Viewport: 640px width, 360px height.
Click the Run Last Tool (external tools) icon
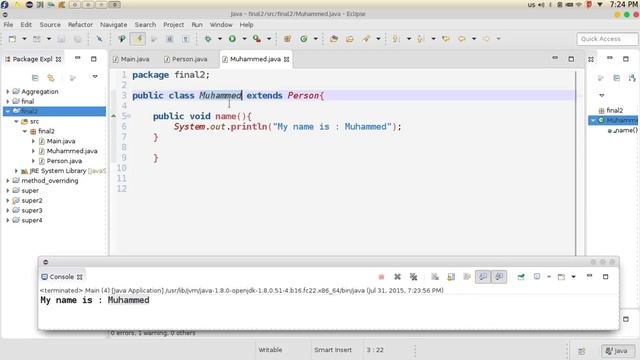(257, 39)
